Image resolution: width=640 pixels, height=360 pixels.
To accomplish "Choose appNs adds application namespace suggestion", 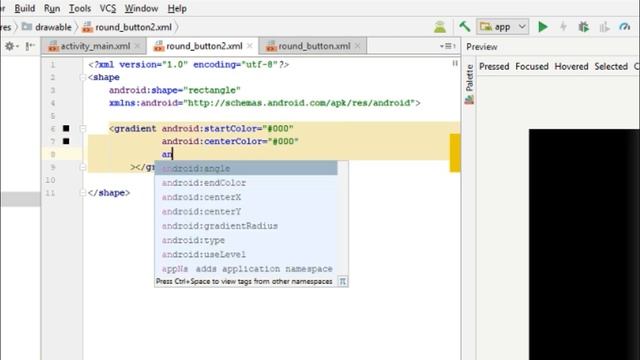I will (x=246, y=269).
